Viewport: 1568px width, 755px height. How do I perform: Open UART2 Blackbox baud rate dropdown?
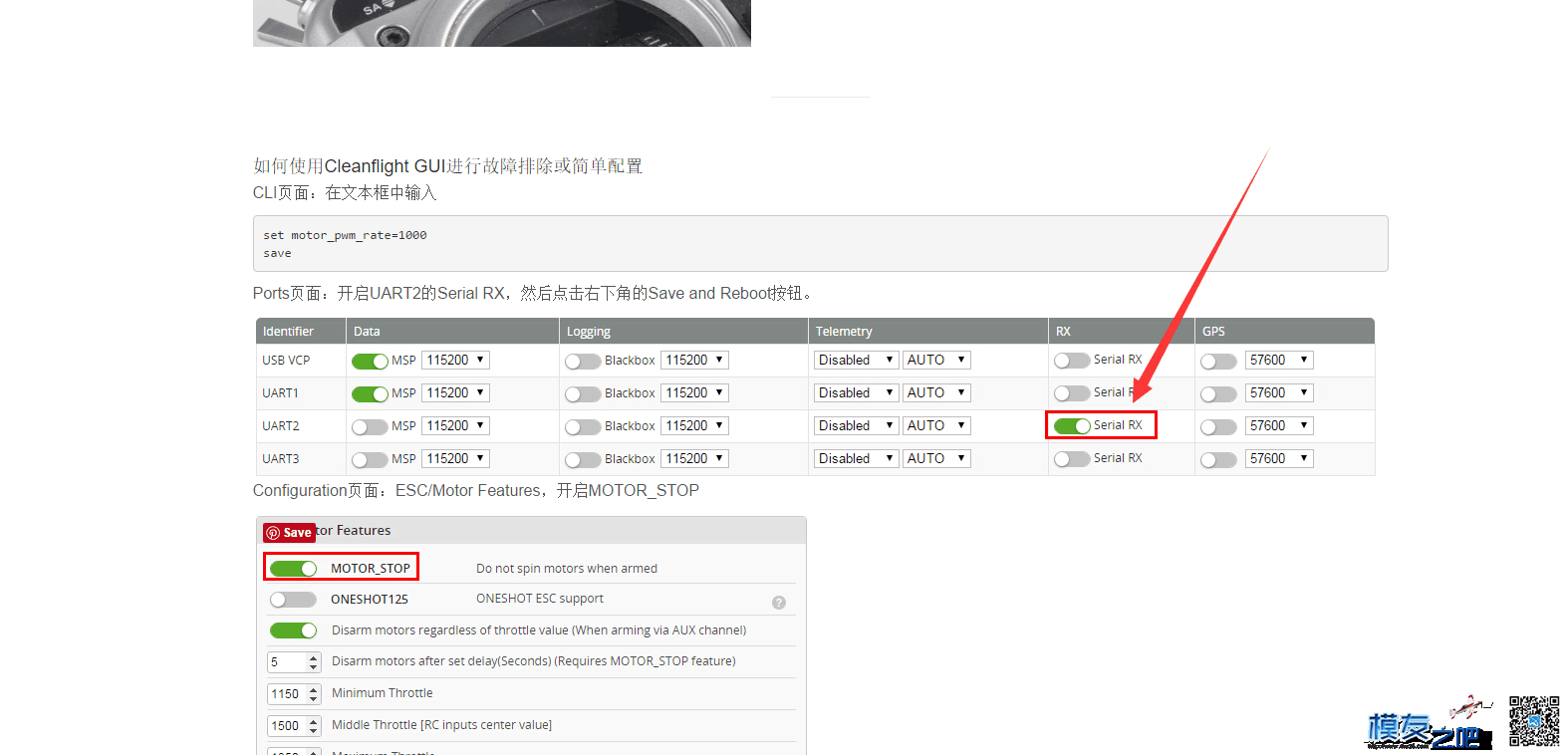coord(694,425)
